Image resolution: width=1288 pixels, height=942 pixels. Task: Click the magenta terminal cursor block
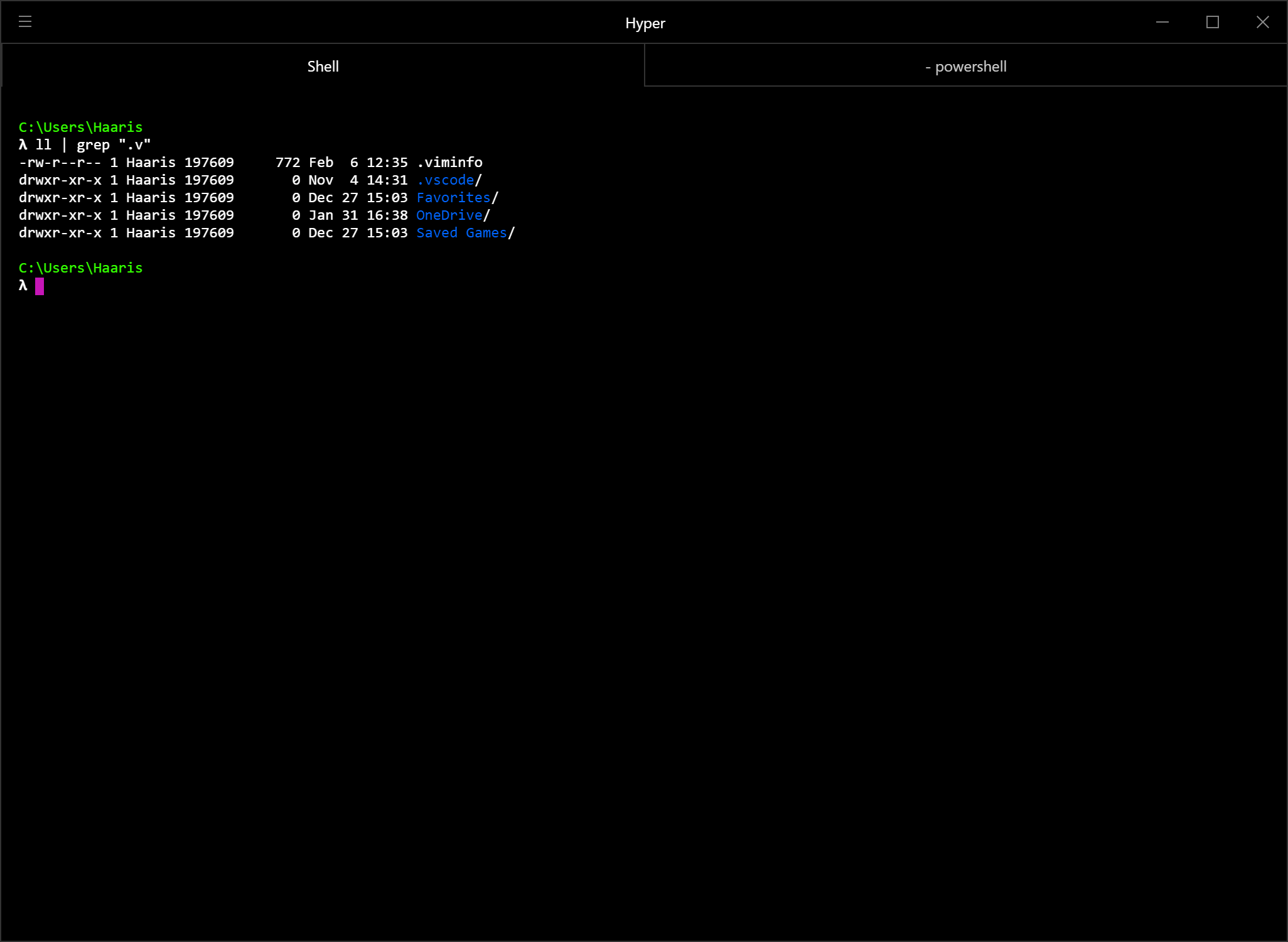(40, 286)
